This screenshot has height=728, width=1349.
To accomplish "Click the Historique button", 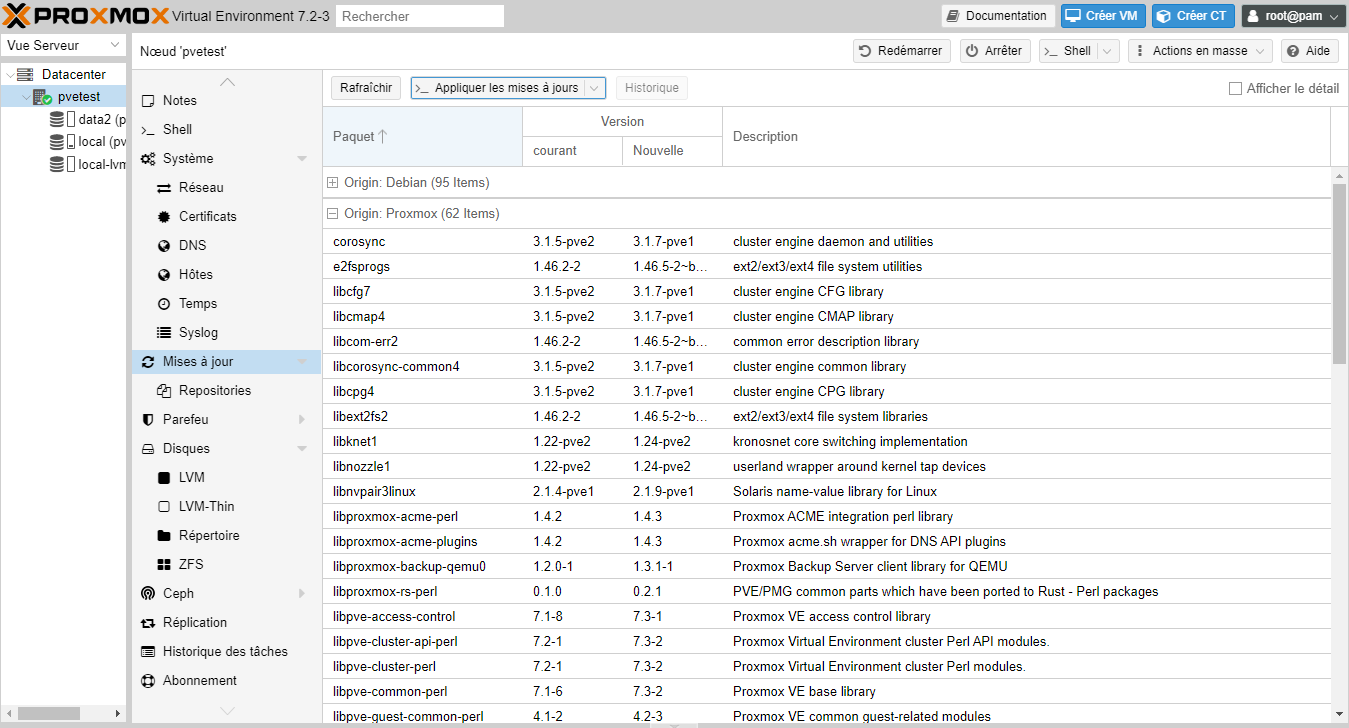I will (652, 88).
